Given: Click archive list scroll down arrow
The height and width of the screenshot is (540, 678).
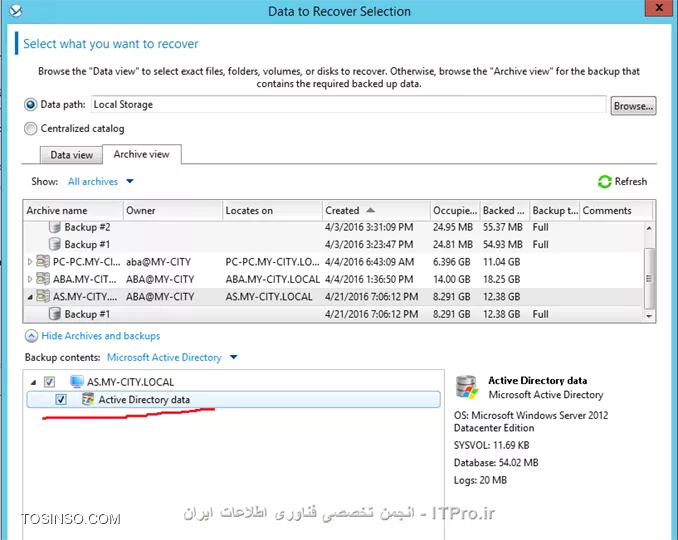Looking at the screenshot, I should (649, 316).
